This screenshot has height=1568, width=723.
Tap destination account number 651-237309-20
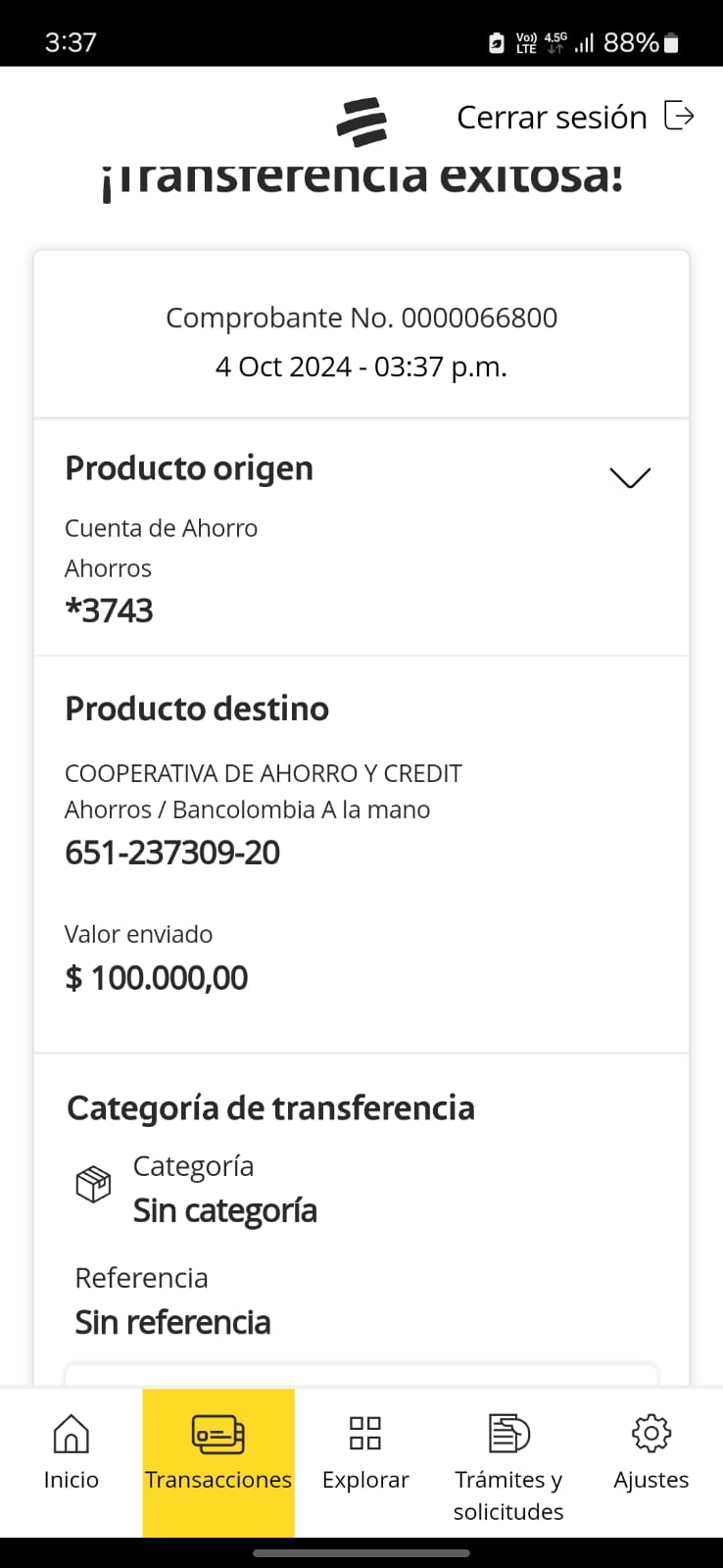pyautogui.click(x=172, y=853)
